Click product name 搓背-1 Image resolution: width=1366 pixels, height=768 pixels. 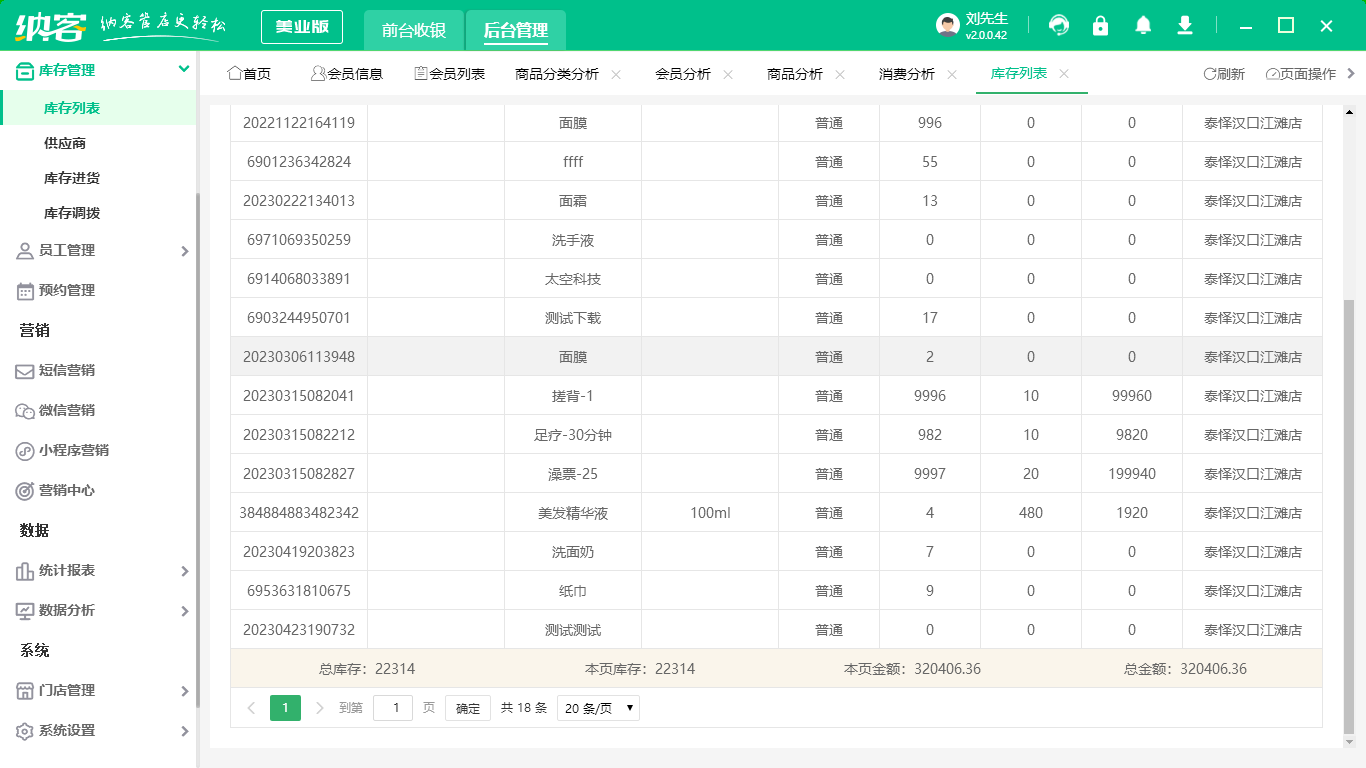tap(573, 396)
